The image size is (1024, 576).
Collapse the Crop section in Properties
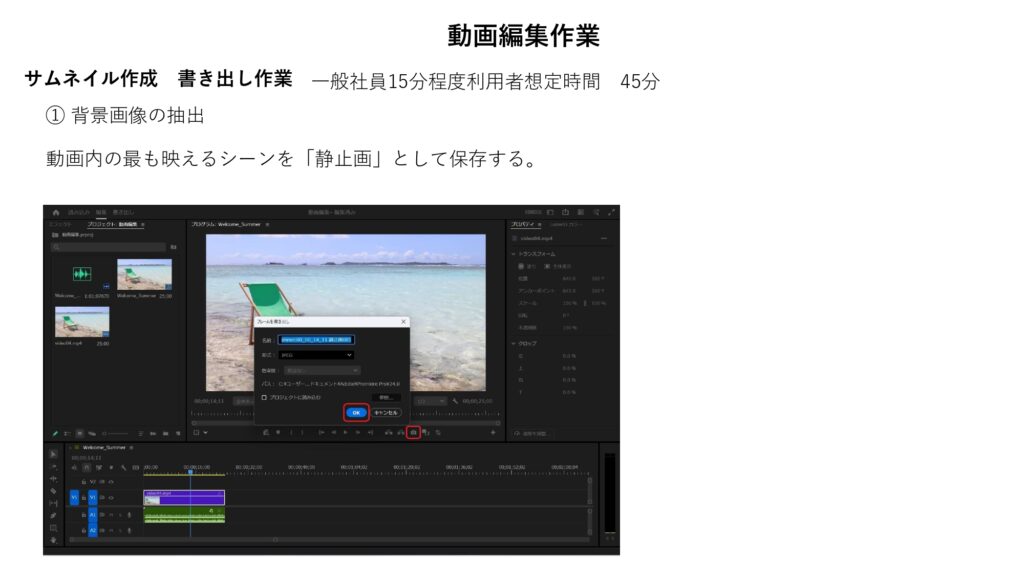click(513, 343)
